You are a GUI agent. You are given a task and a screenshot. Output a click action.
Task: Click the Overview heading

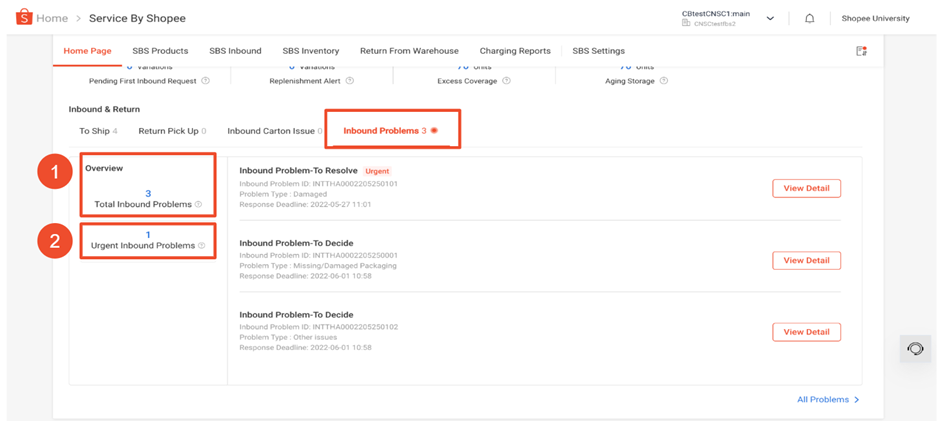104,169
